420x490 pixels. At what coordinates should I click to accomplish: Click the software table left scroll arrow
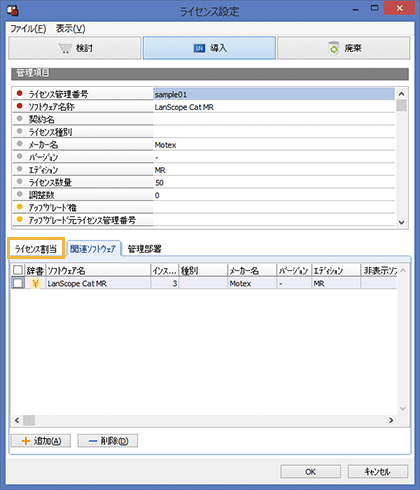click(17, 420)
